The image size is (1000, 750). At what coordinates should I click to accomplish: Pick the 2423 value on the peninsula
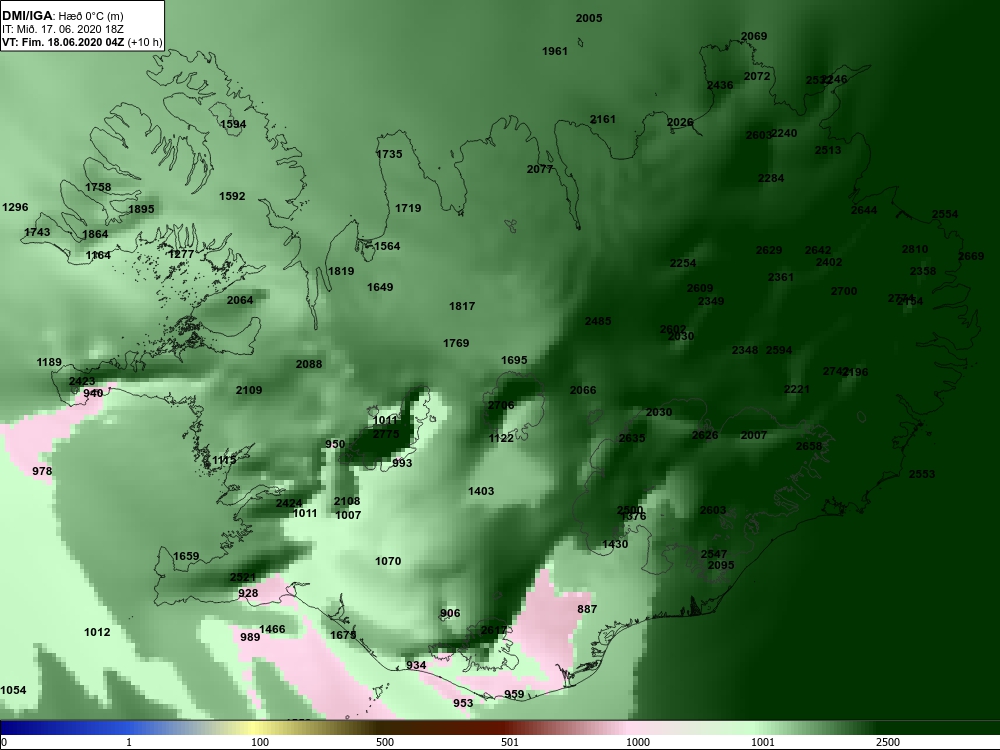(x=82, y=382)
